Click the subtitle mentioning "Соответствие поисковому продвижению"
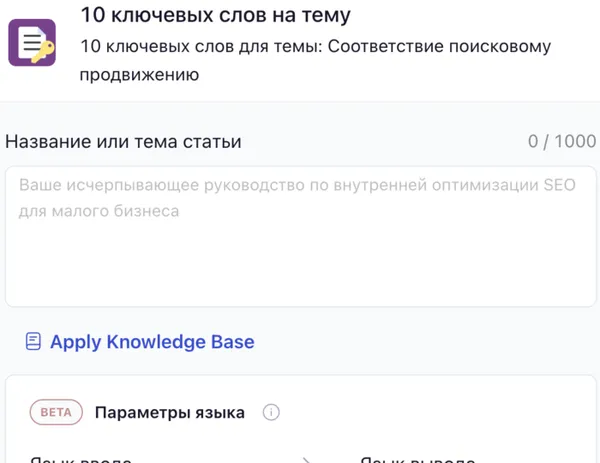600x463 pixels. (x=315, y=46)
